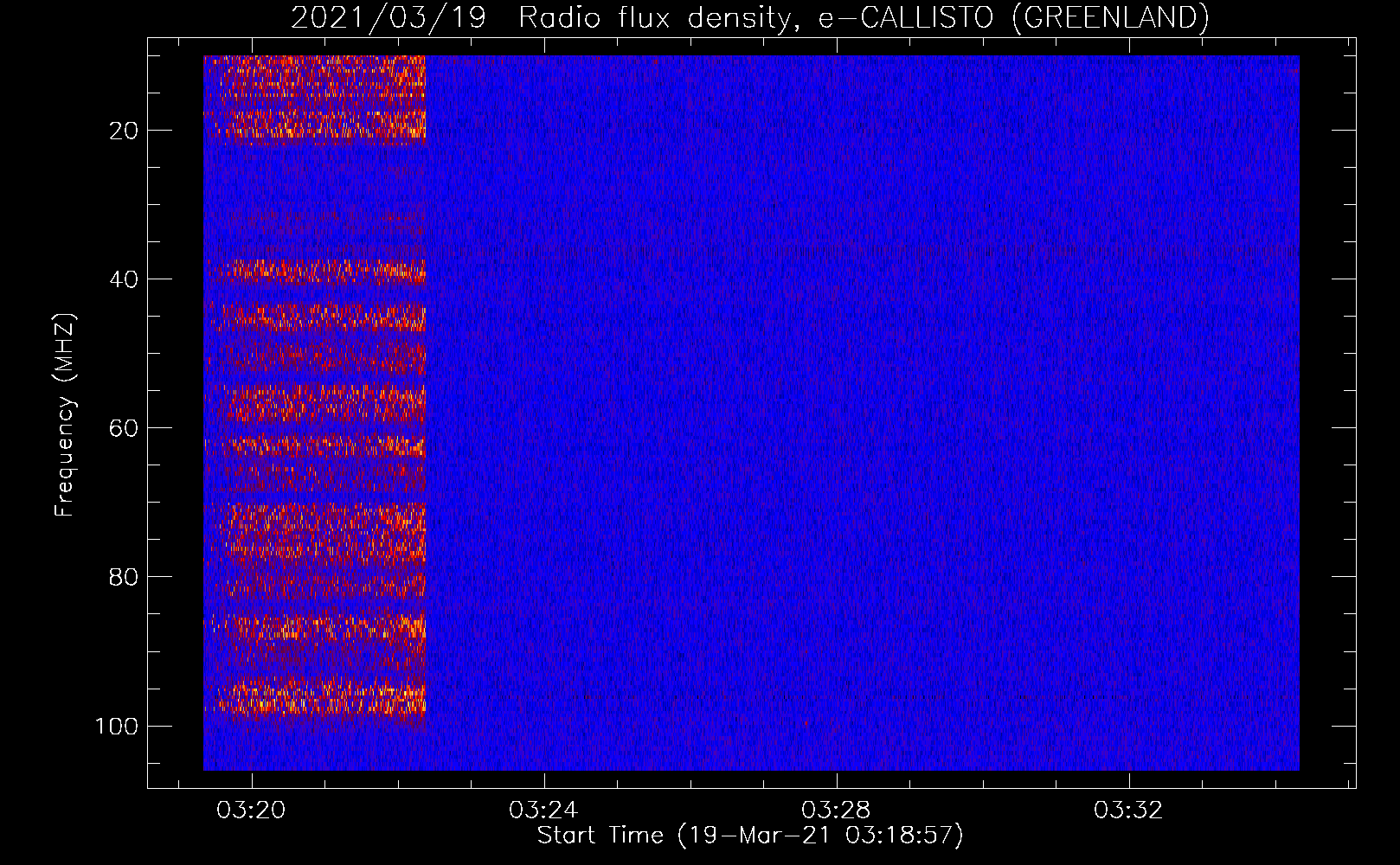
Task: Click the 40 frequency tick label
Action: (125, 279)
